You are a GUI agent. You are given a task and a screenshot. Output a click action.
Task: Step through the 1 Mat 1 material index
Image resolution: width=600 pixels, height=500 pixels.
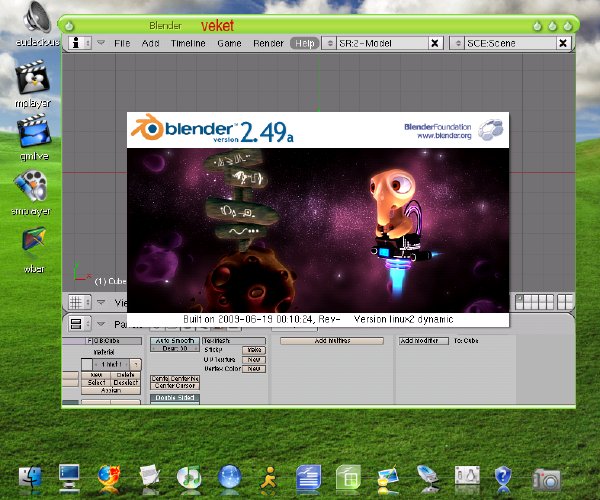111,364
